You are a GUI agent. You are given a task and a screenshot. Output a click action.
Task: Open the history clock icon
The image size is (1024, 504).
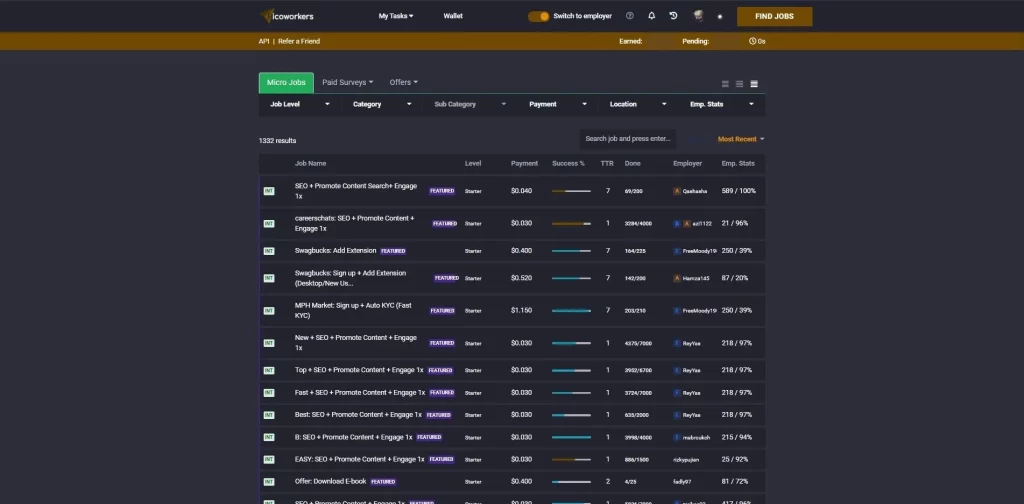pyautogui.click(x=673, y=16)
